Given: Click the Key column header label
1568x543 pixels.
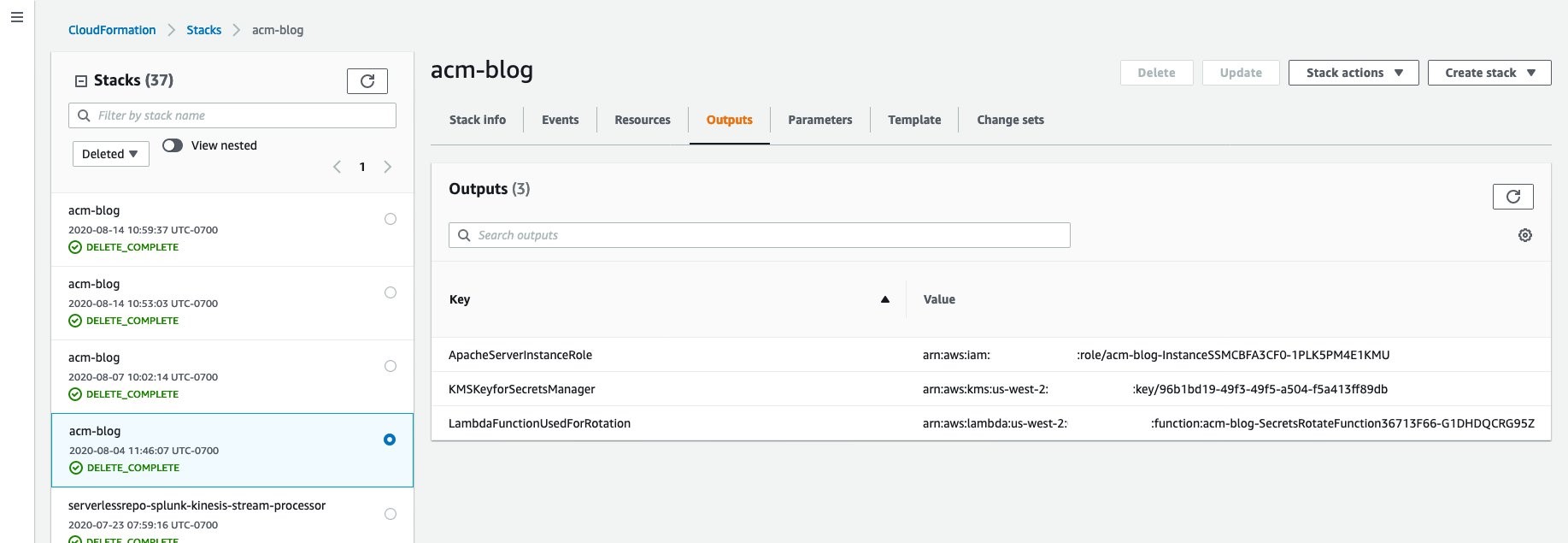Looking at the screenshot, I should [460, 299].
